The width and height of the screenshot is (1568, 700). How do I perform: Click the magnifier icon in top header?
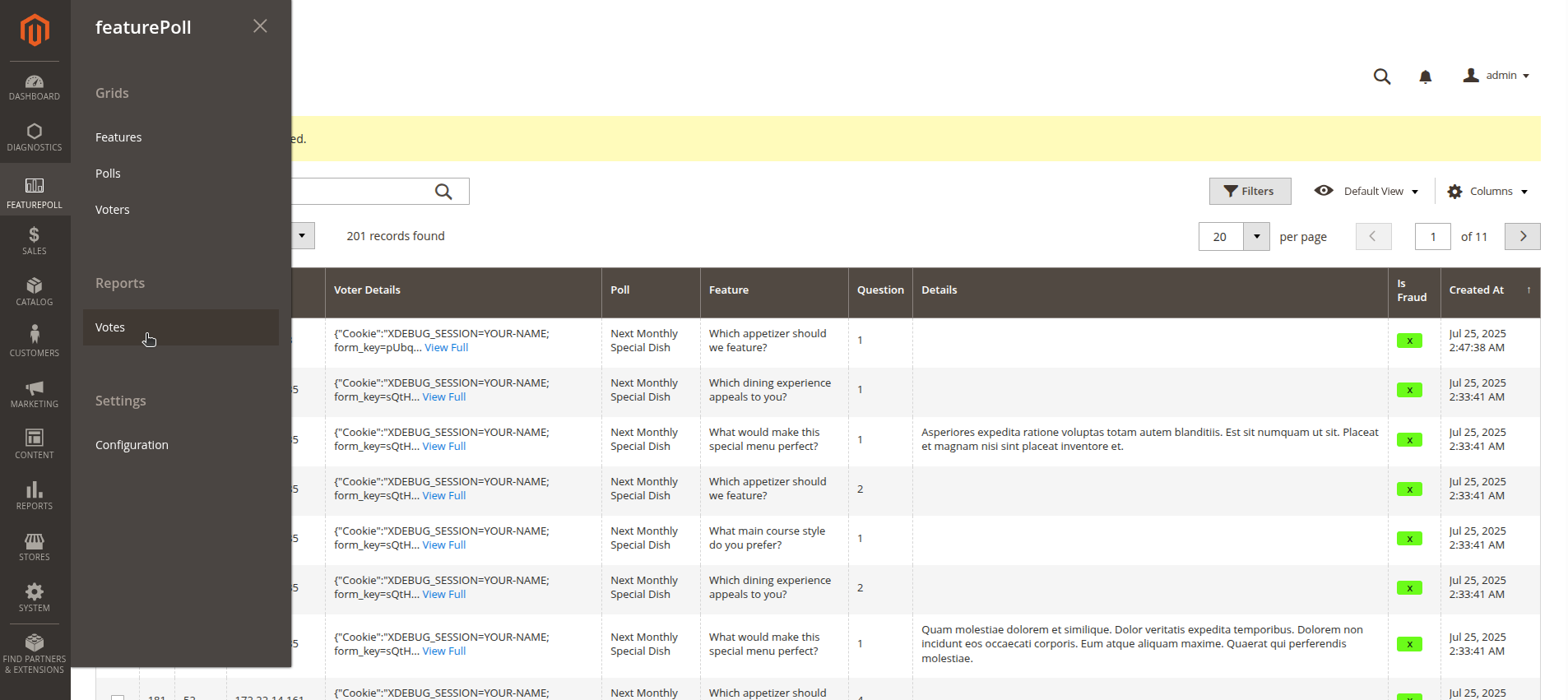pos(1381,76)
